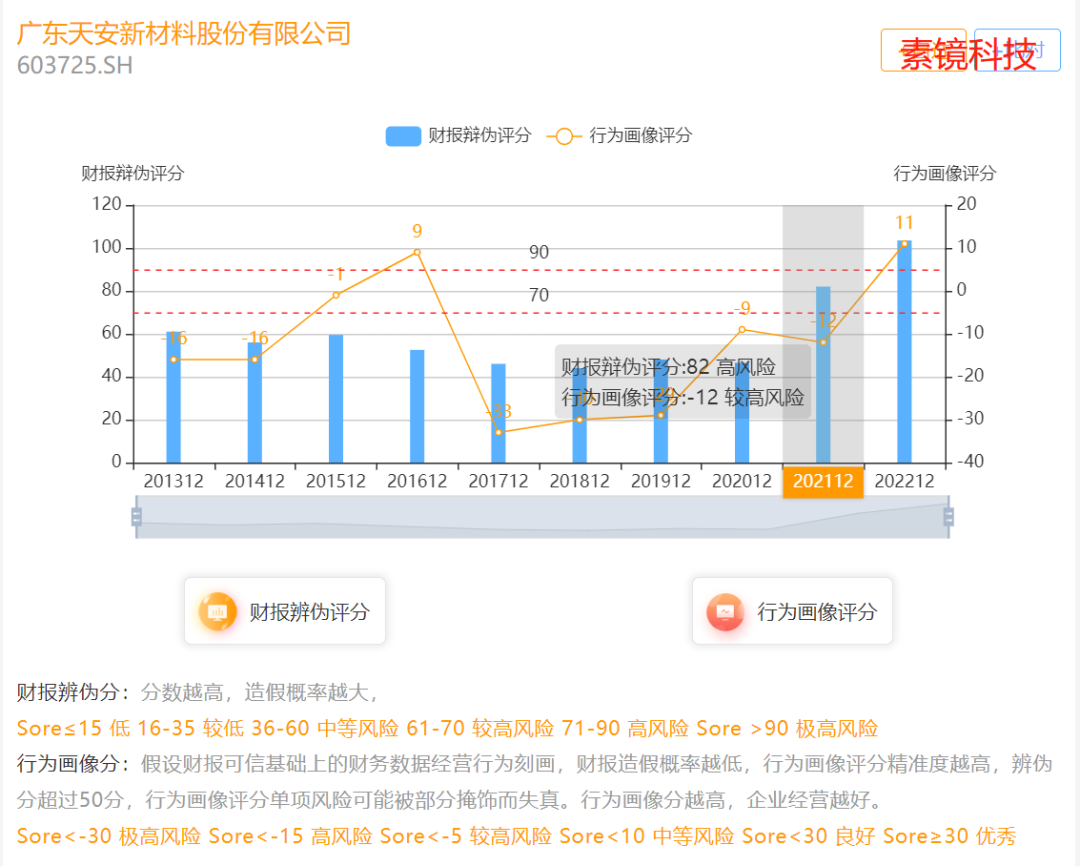Image resolution: width=1080 pixels, height=866 pixels.
Task: Click the orange chart icon beside 财报辨伪评分
Action: click(217, 611)
